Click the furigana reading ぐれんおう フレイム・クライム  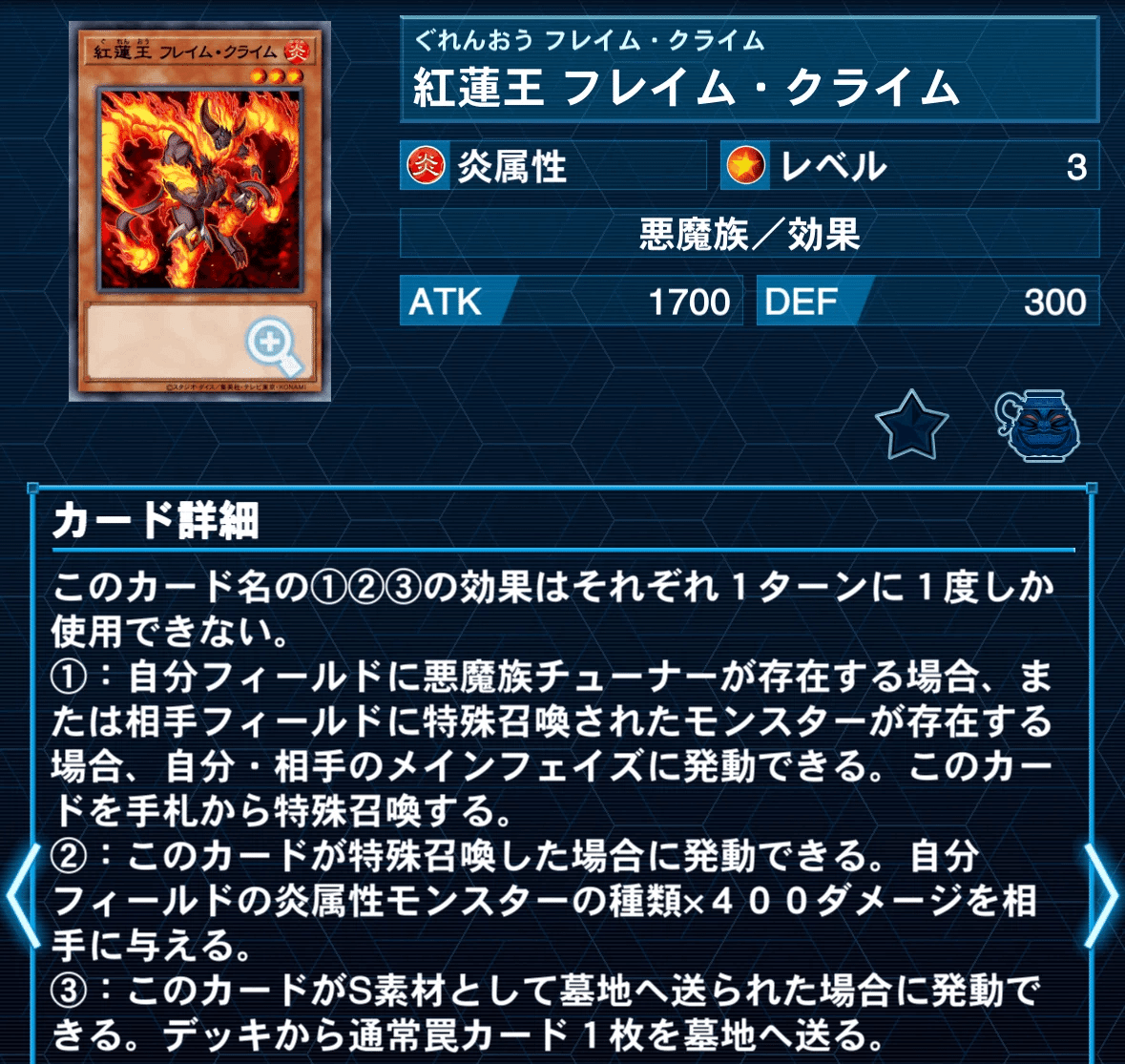point(589,40)
